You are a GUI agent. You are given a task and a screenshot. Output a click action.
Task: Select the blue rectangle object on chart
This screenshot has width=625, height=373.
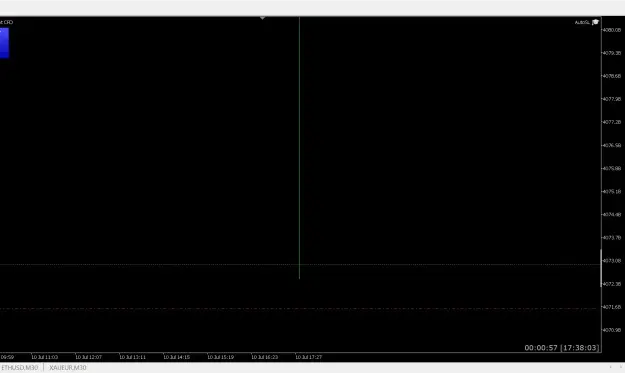pos(4,43)
